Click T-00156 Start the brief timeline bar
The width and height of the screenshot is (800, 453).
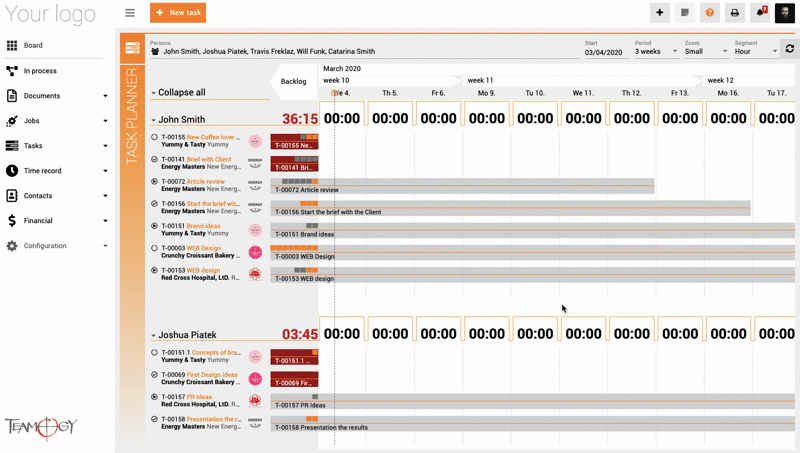[x=510, y=208]
